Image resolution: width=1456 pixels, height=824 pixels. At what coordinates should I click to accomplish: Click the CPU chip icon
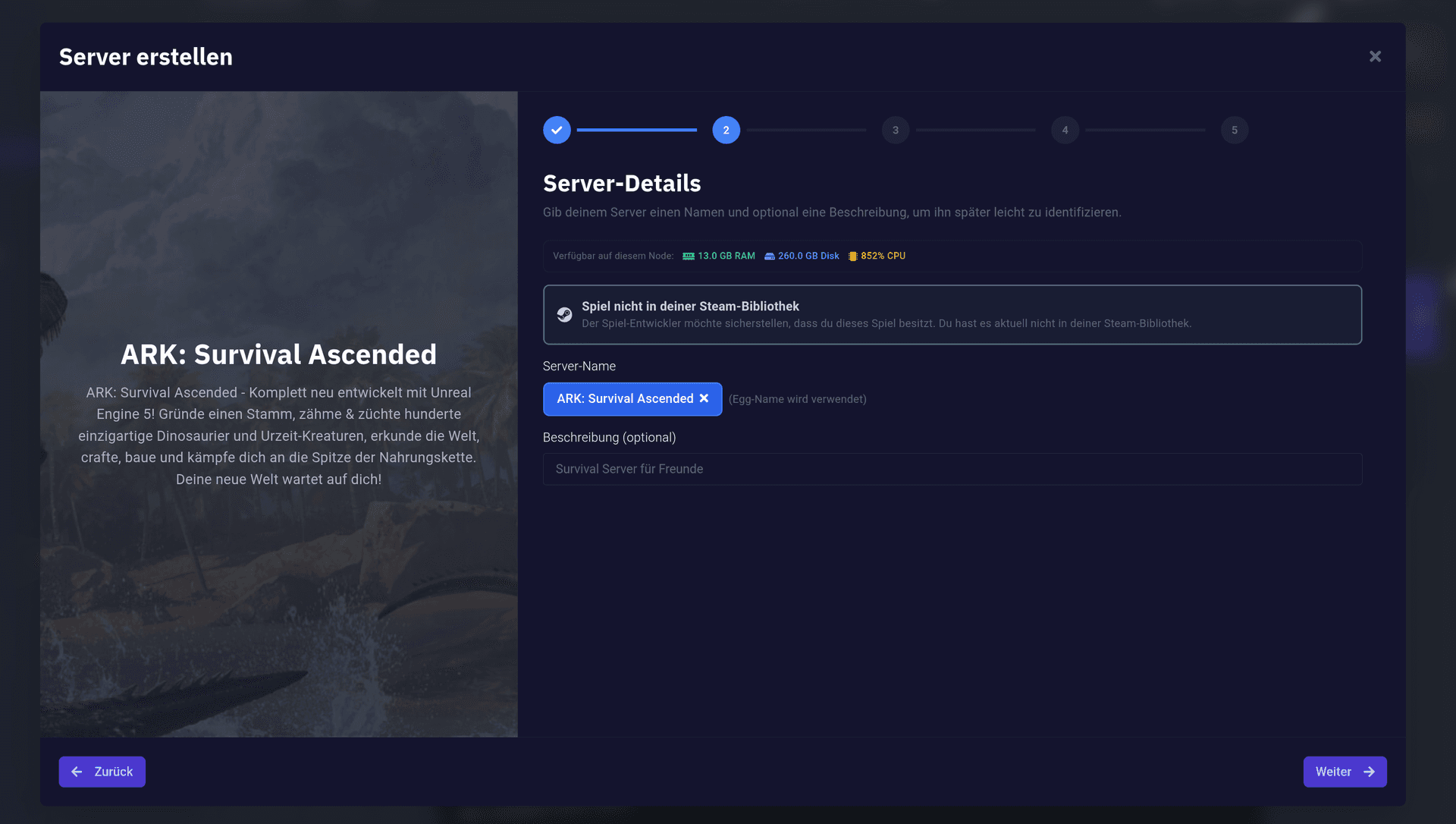pyautogui.click(x=853, y=256)
